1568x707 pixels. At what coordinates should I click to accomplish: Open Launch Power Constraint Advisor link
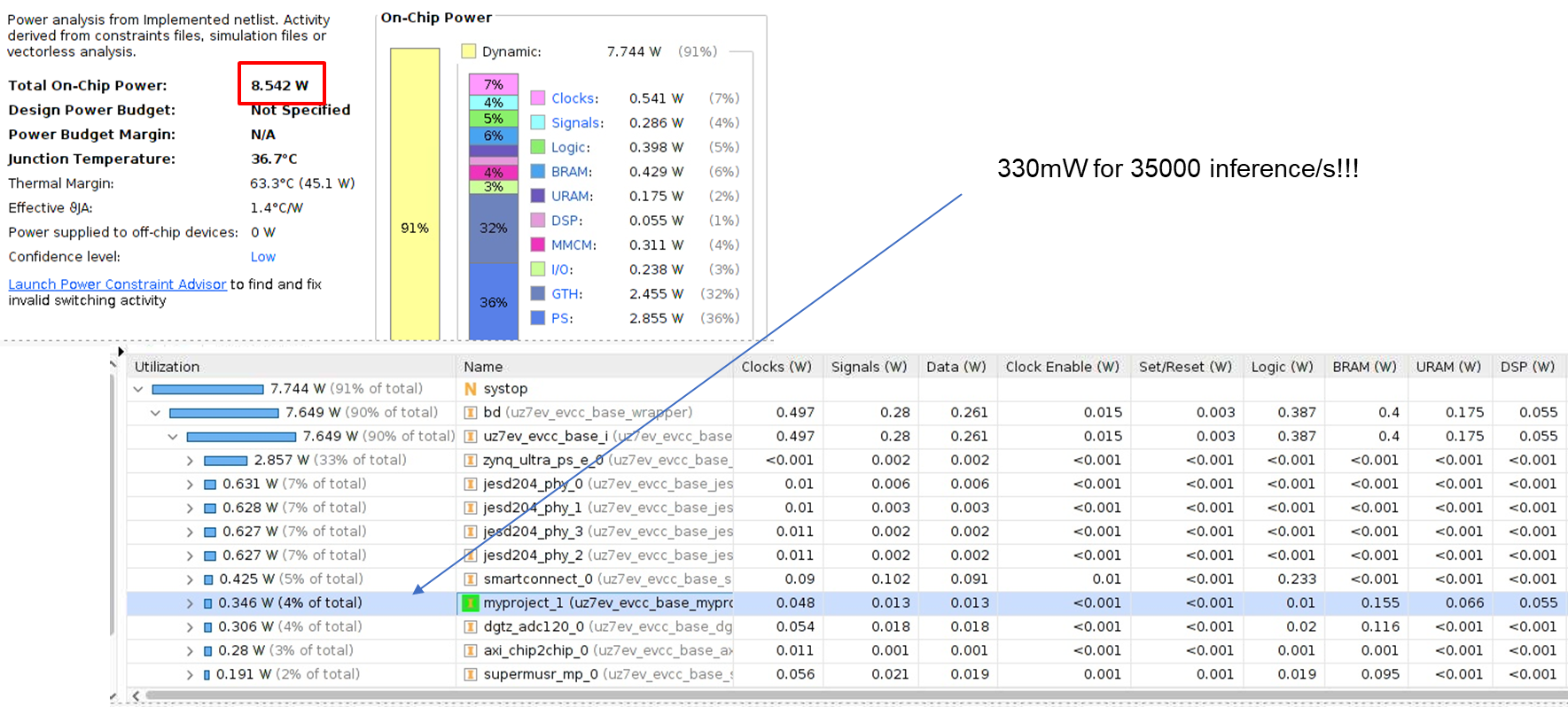[117, 284]
